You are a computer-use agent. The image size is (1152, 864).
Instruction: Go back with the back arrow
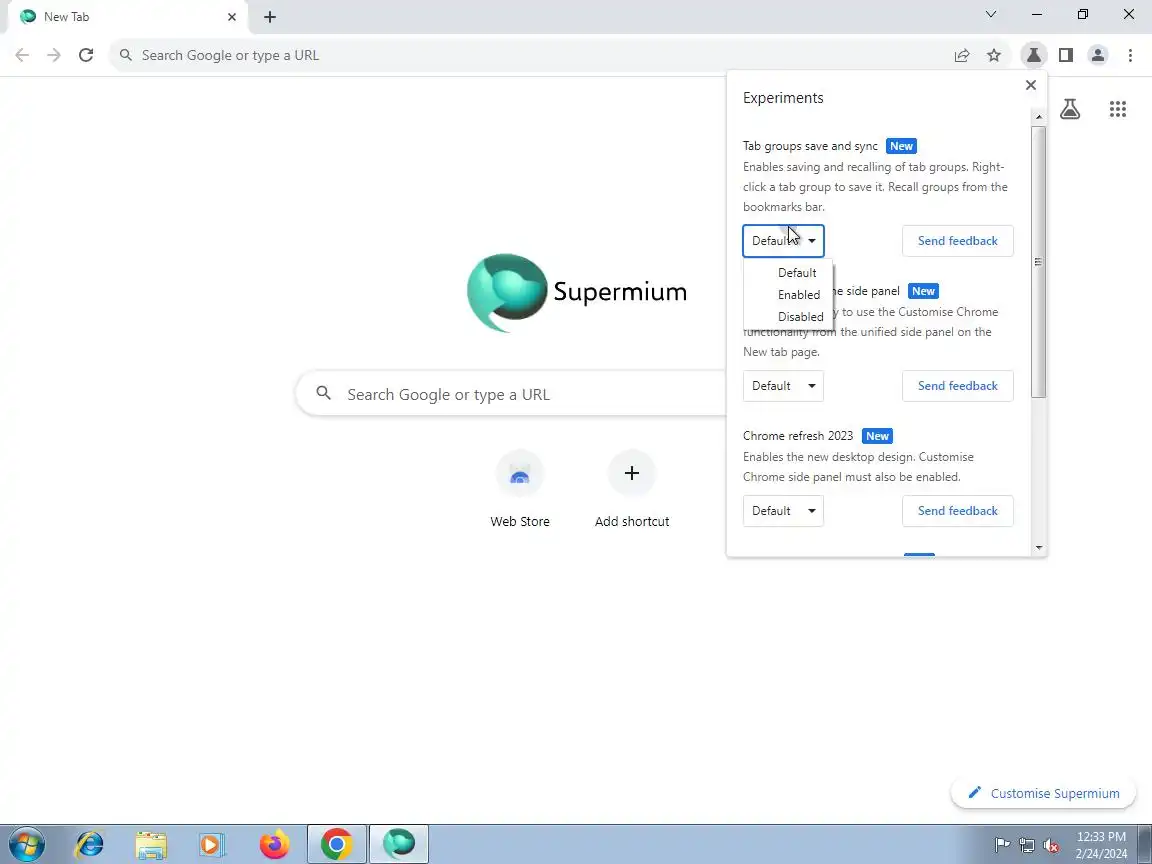[x=22, y=55]
